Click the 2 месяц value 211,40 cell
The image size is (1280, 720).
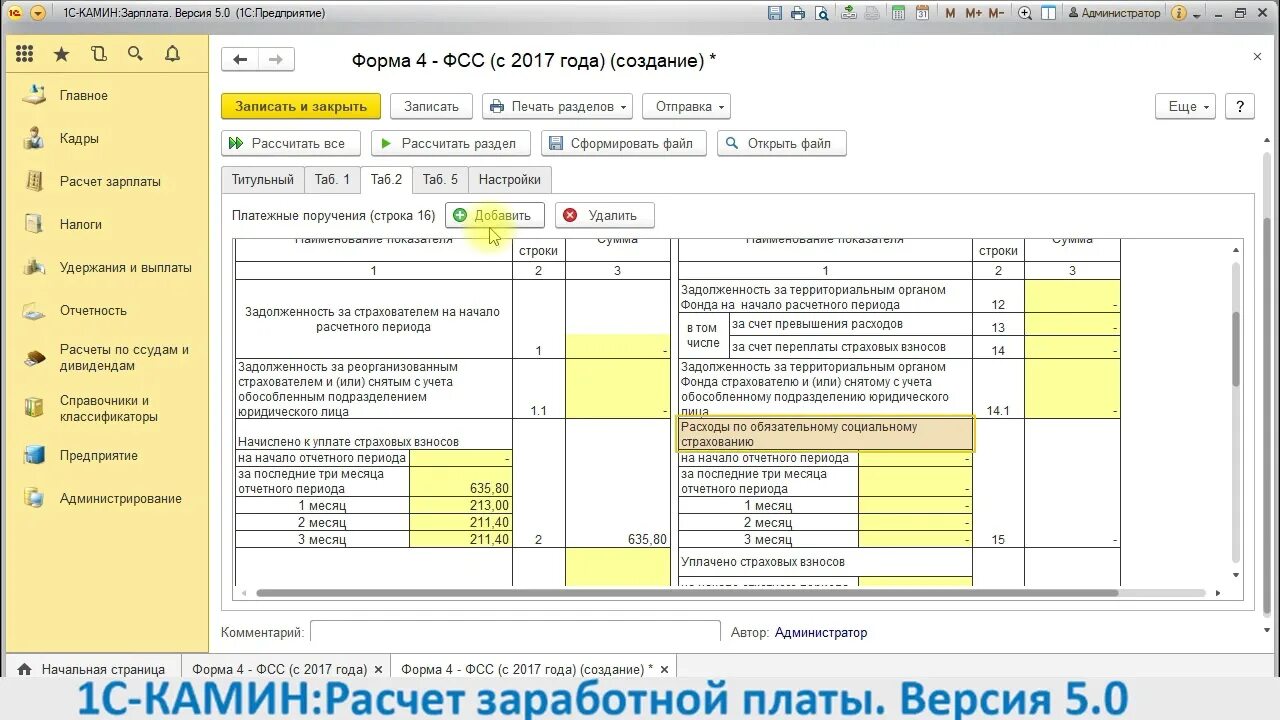coord(461,523)
